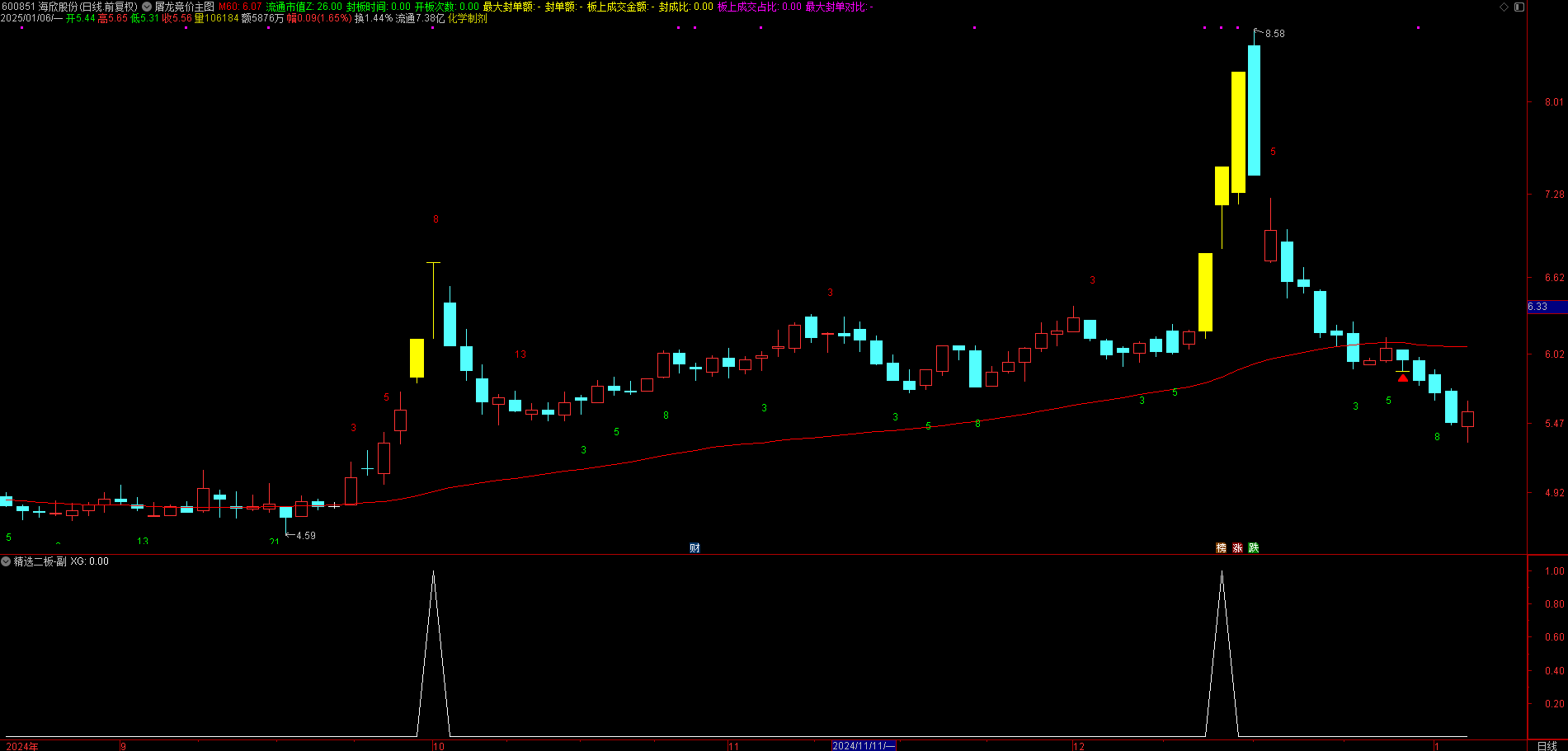Click the 1.00 value on sub-chart axis
The image size is (1568, 751).
coord(1554,571)
